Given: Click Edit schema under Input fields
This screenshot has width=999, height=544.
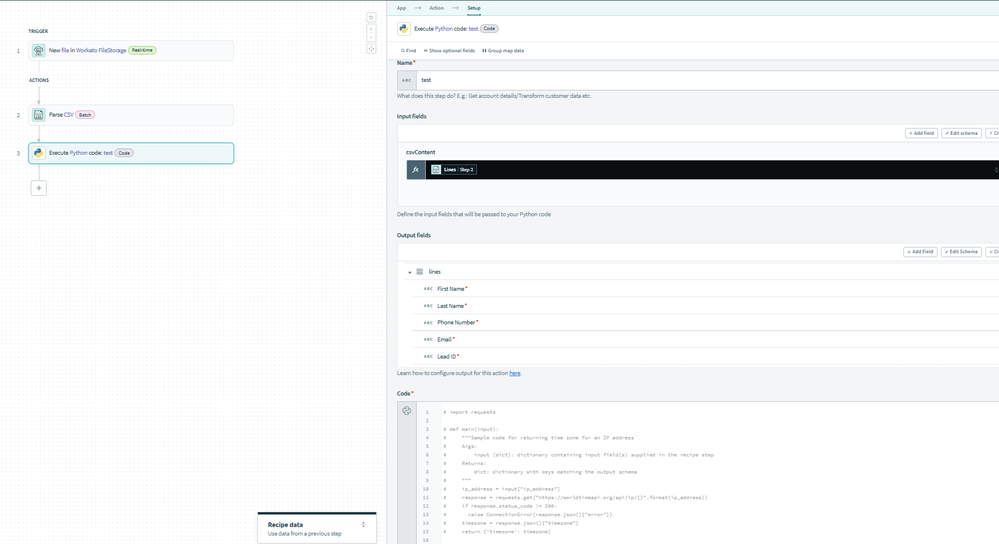Looking at the screenshot, I should pyautogui.click(x=961, y=133).
